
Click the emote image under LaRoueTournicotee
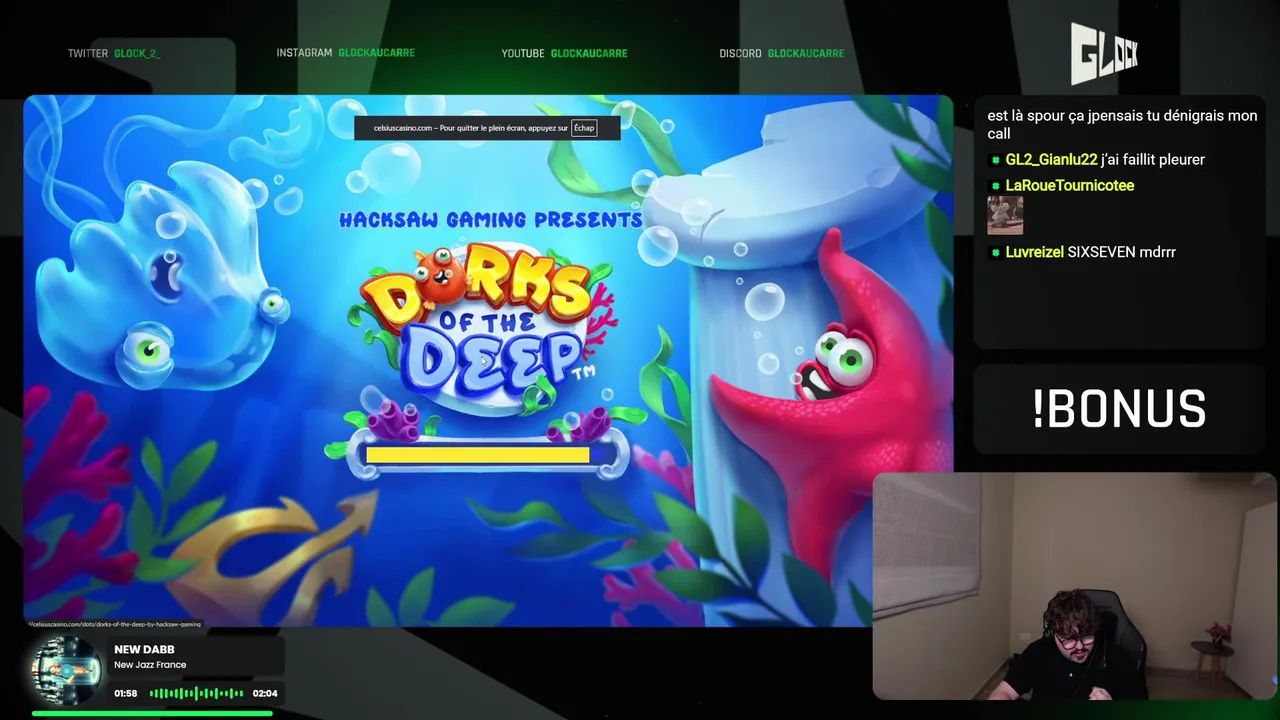coord(1005,215)
